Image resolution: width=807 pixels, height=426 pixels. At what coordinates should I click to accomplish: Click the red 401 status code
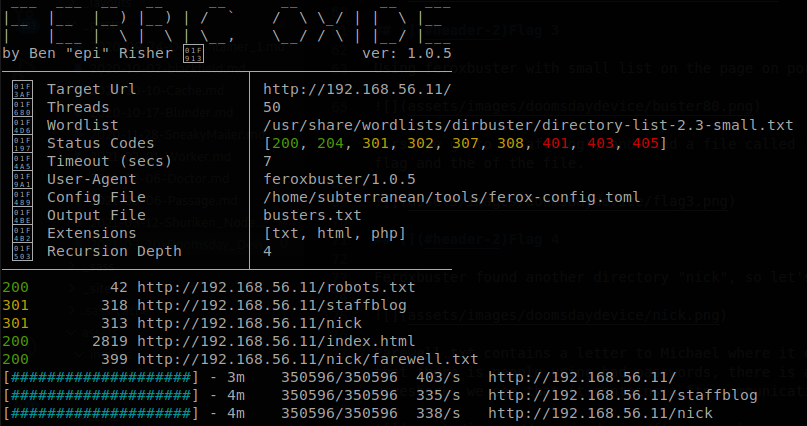(x=555, y=144)
